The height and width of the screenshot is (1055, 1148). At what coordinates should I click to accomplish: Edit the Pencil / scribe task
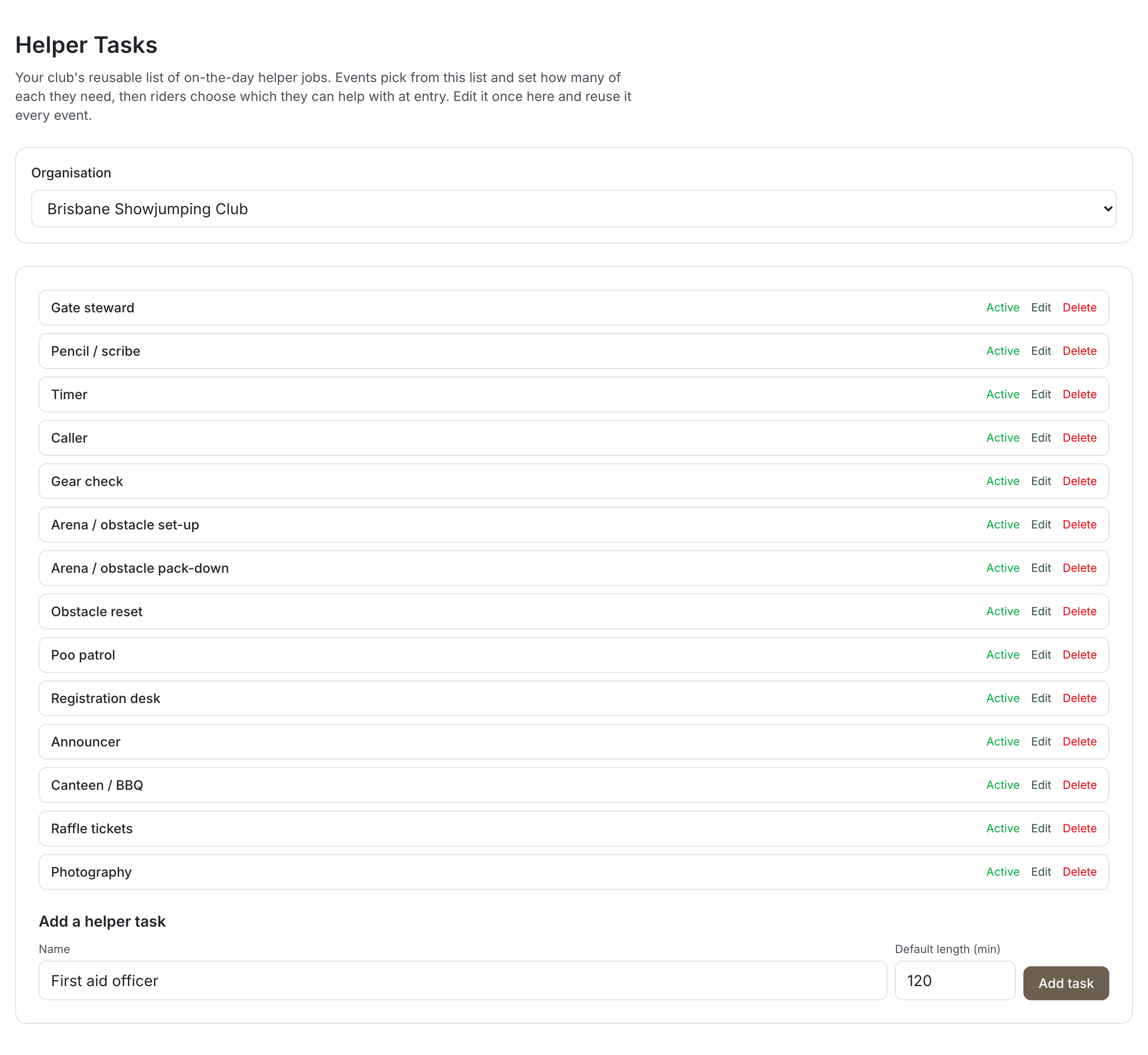(x=1041, y=351)
